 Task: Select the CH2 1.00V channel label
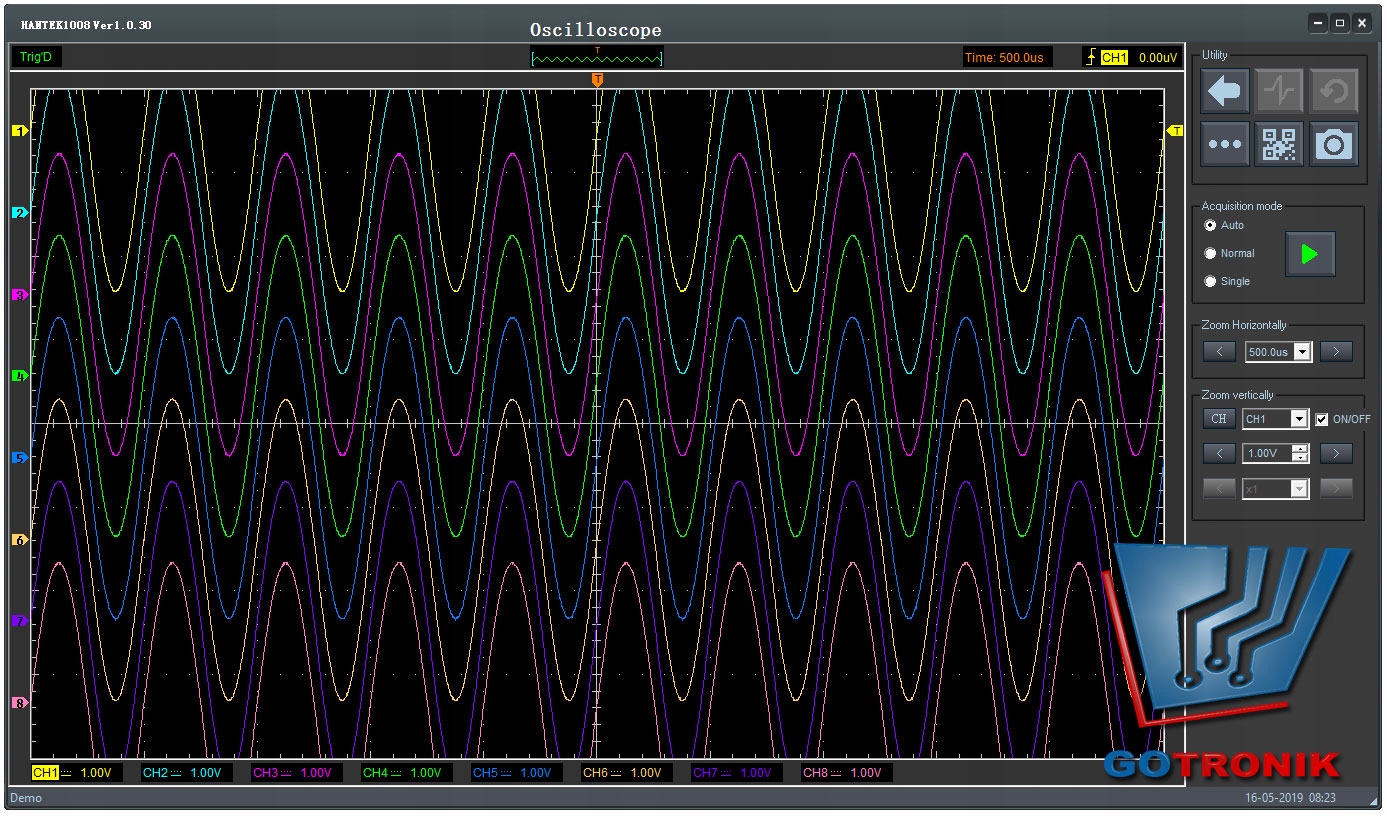(x=188, y=773)
